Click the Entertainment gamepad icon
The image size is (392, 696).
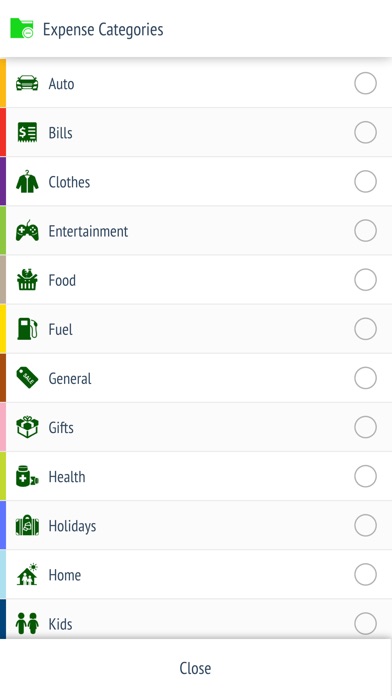pyautogui.click(x=27, y=231)
